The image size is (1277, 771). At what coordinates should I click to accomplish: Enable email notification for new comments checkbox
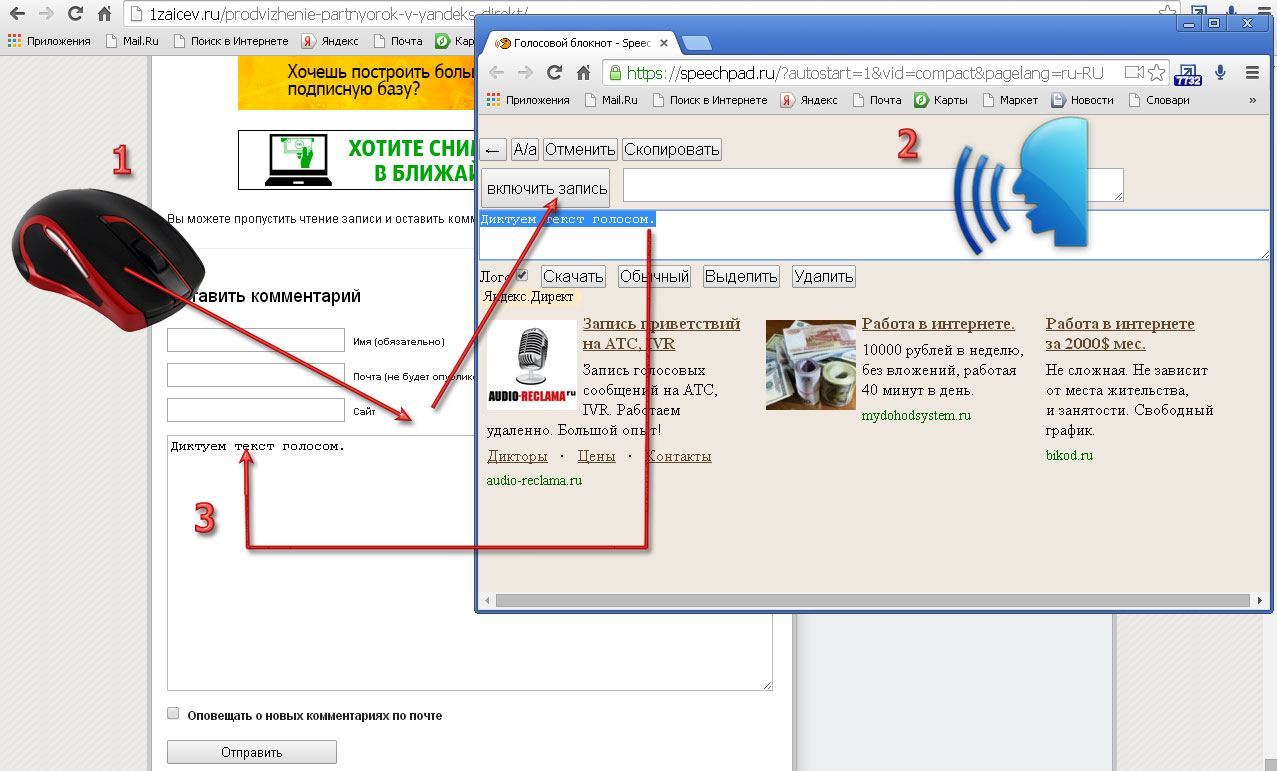173,714
